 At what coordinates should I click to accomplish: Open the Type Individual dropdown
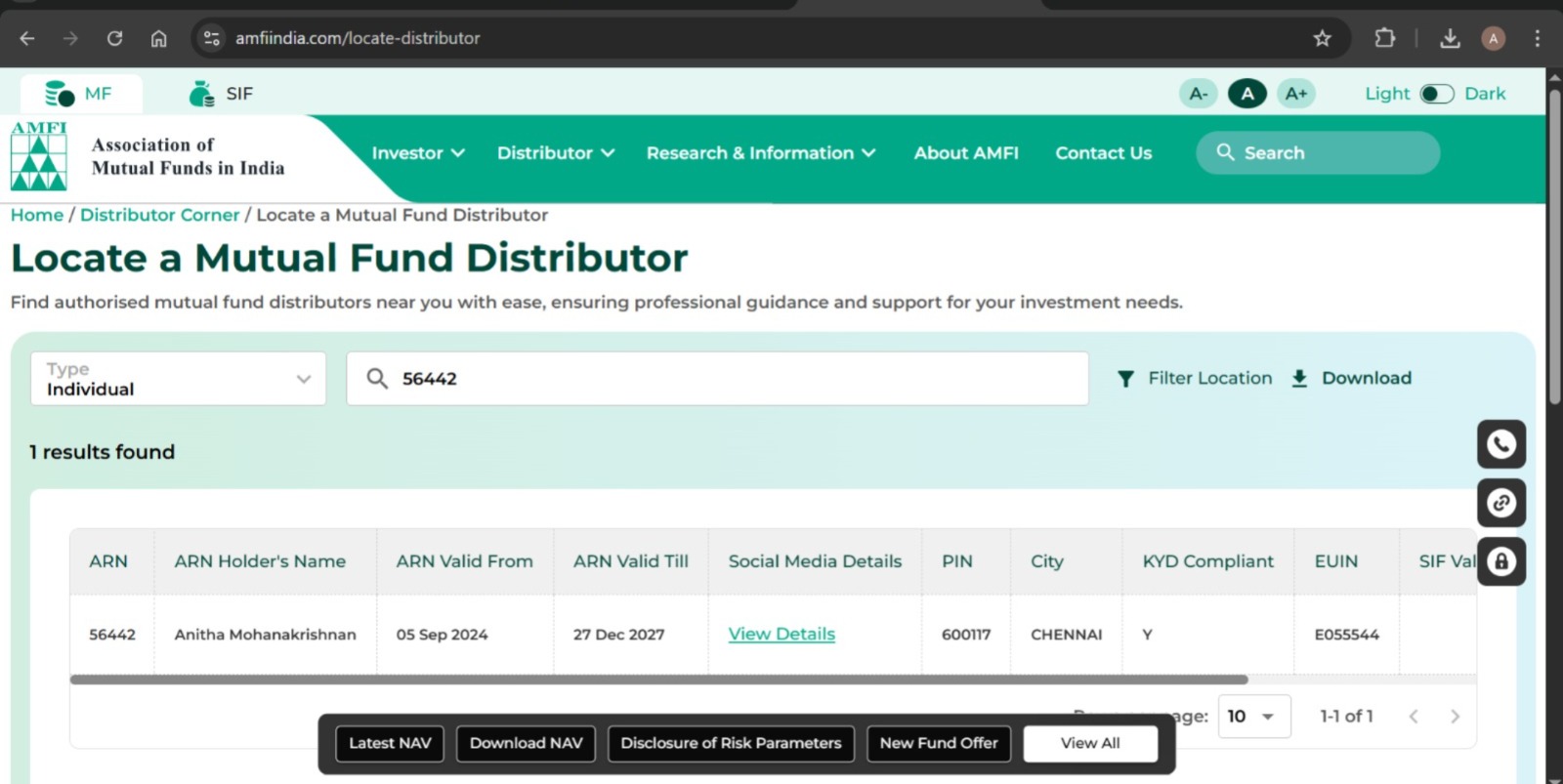[x=179, y=379]
